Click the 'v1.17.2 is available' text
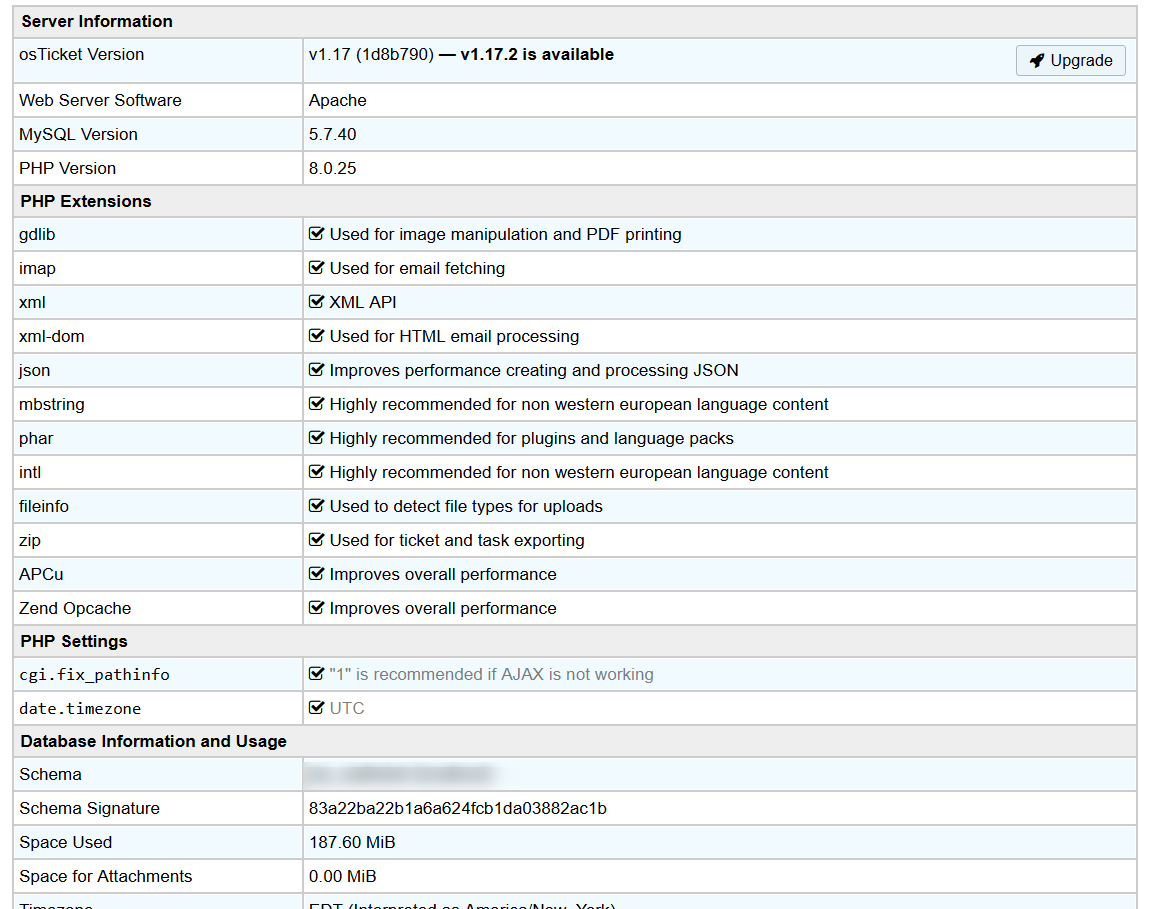1150x909 pixels. pos(537,55)
